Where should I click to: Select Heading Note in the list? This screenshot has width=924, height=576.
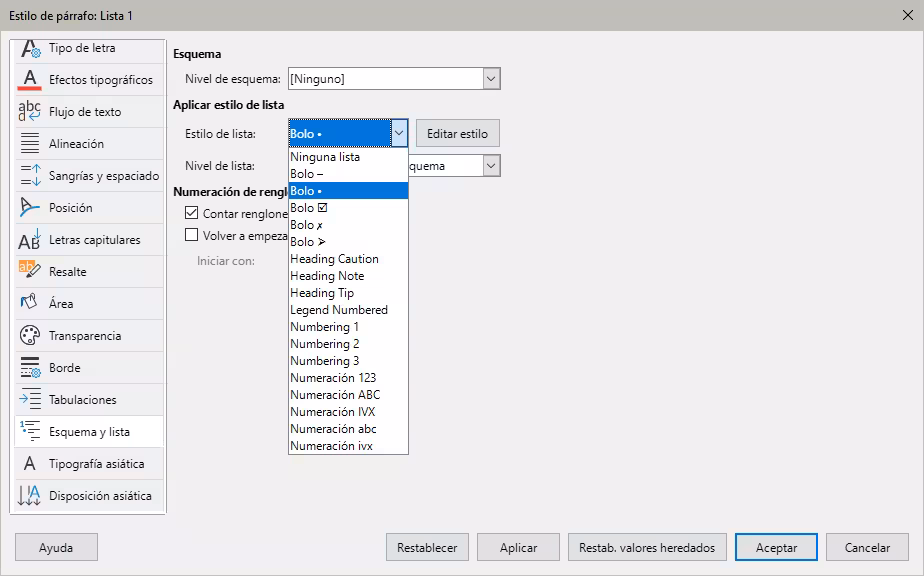pyautogui.click(x=348, y=276)
